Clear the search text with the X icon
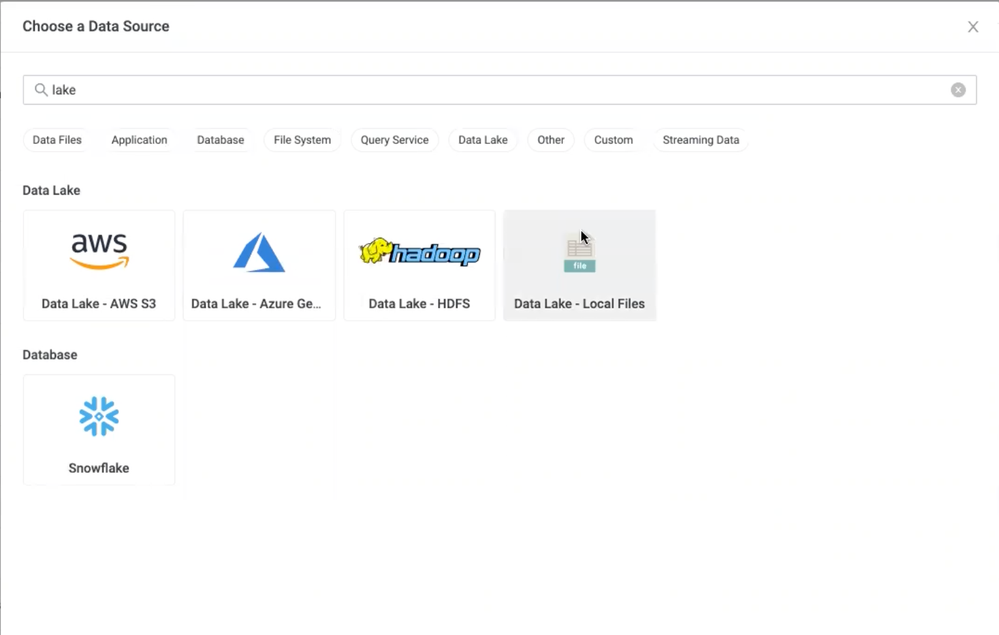The image size is (999, 635). tap(958, 90)
